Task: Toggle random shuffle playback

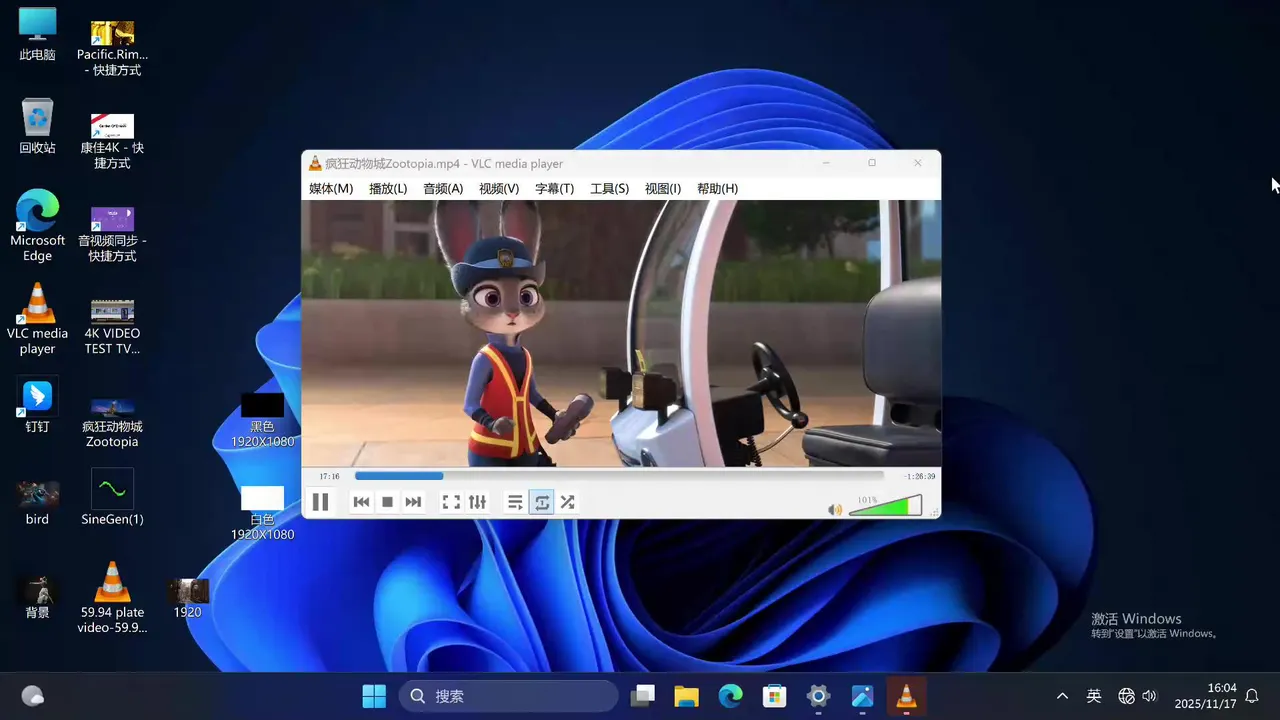Action: [x=568, y=502]
